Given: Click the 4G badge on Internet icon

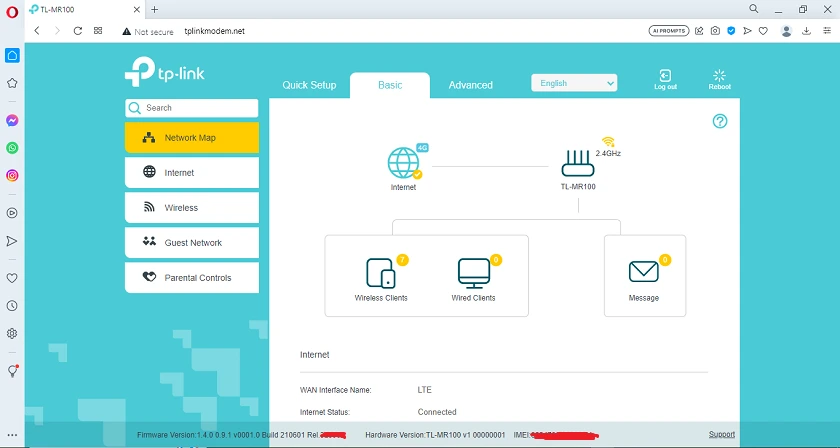Looking at the screenshot, I should click(x=423, y=148).
